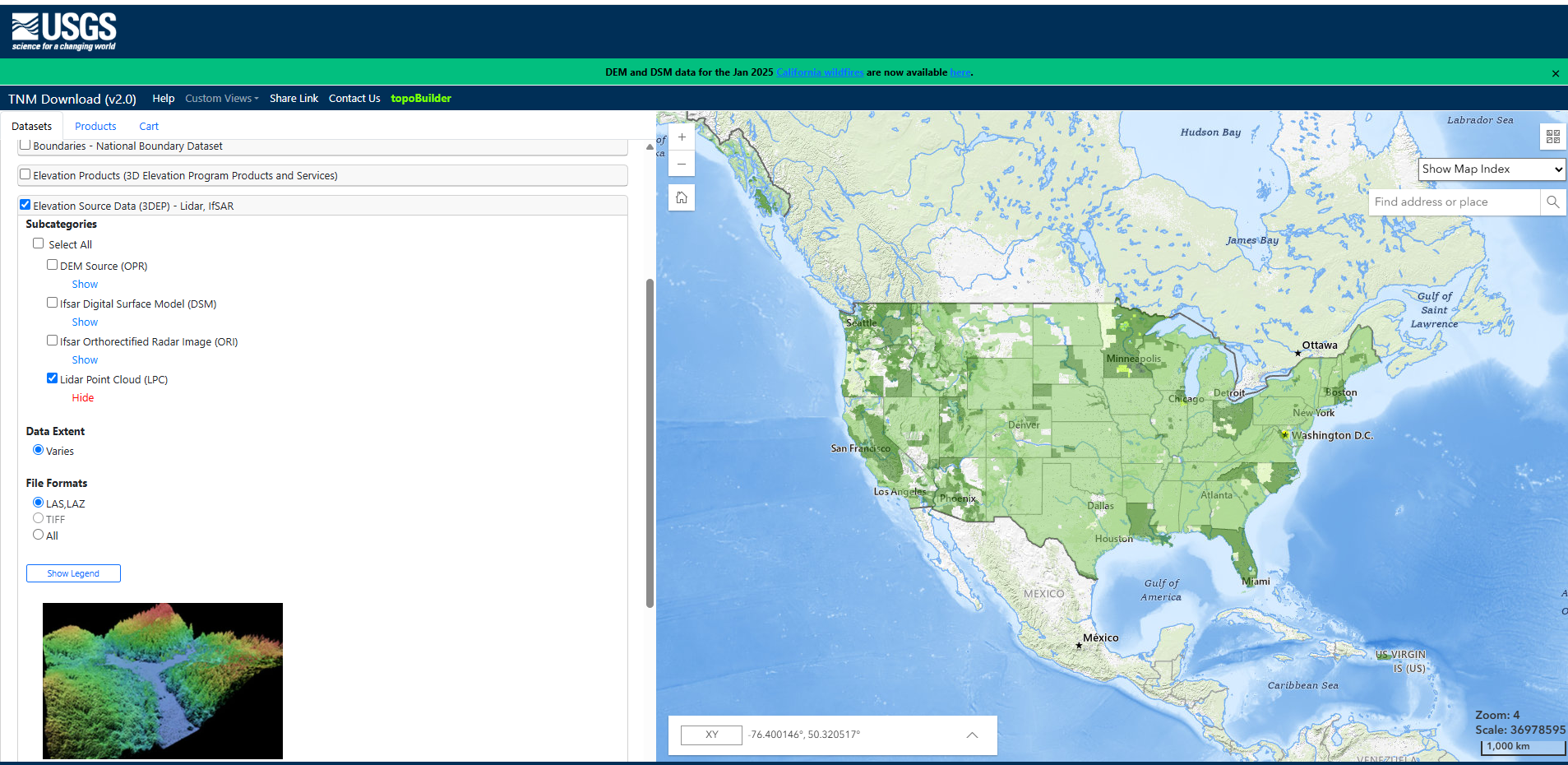Screen dimensions: 1568x765
Task: Zoom in on the map
Action: [682, 137]
